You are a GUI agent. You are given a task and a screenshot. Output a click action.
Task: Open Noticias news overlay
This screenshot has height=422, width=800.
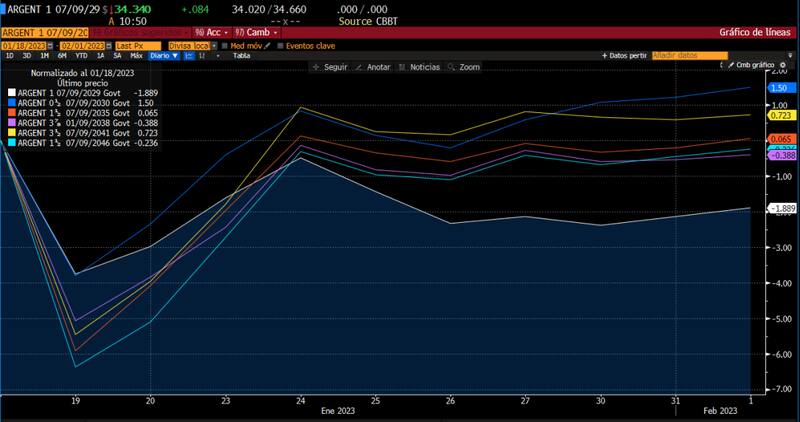[x=420, y=67]
